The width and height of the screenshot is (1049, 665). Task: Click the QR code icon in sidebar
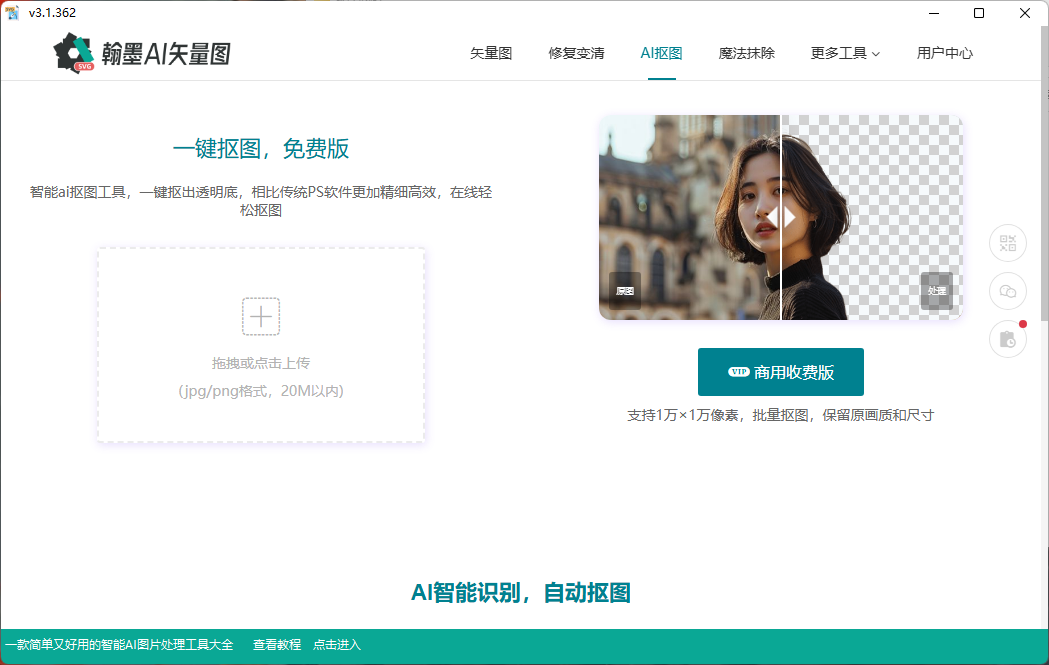(x=1008, y=243)
